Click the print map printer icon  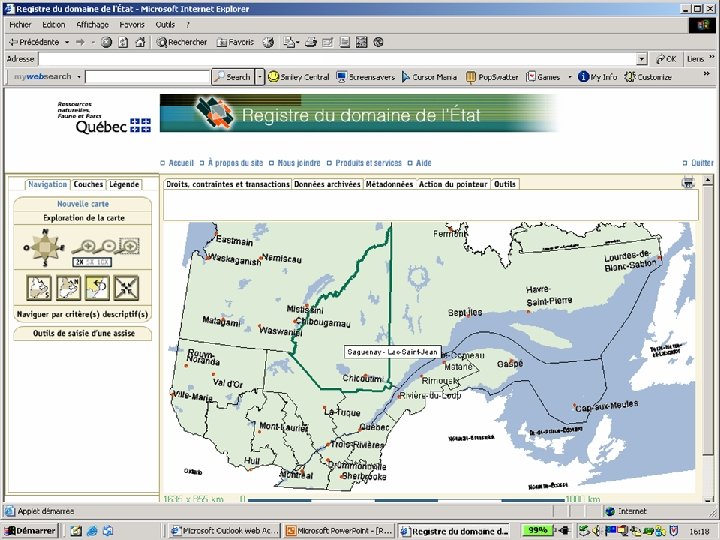click(688, 183)
